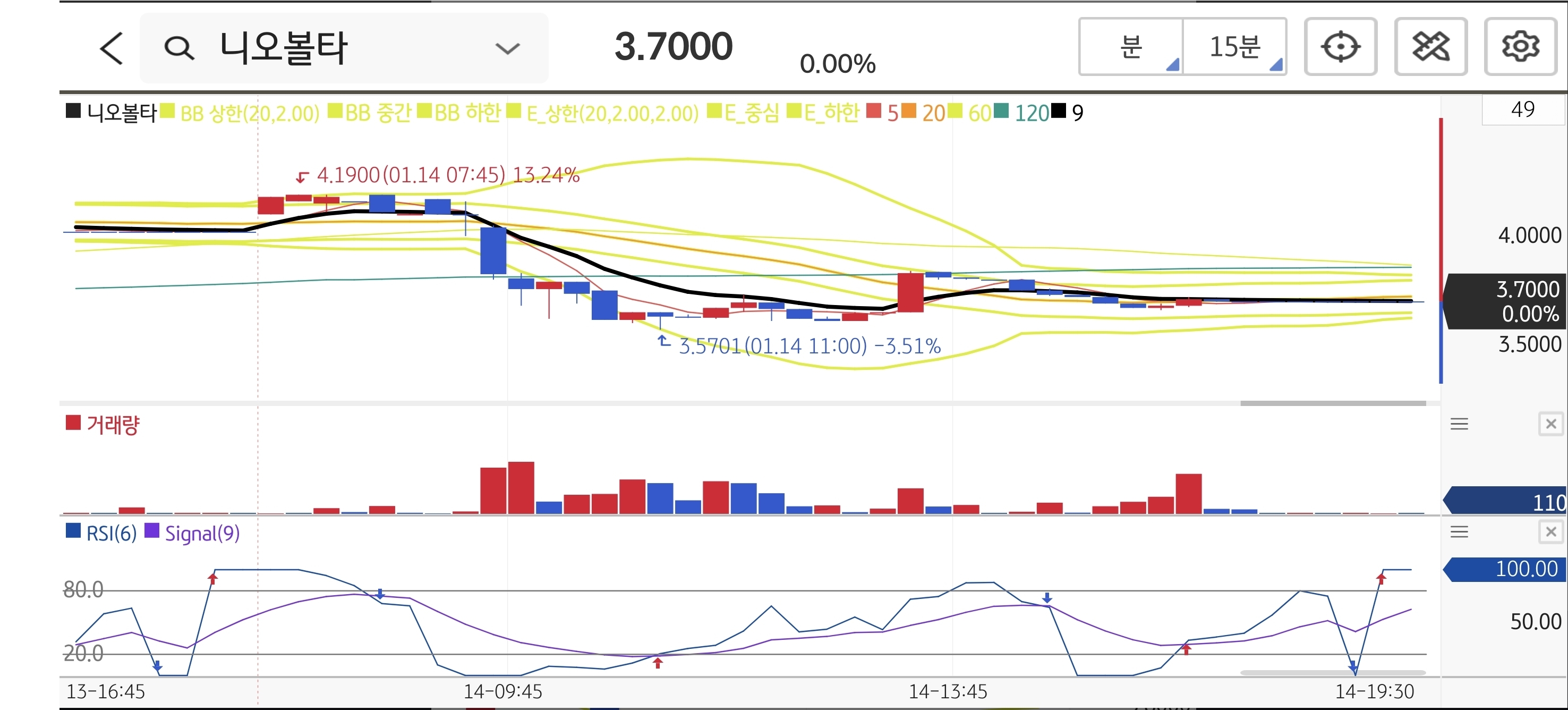Image resolution: width=1568 pixels, height=710 pixels.
Task: Open the 15분 interval dropdown
Action: tap(1234, 47)
